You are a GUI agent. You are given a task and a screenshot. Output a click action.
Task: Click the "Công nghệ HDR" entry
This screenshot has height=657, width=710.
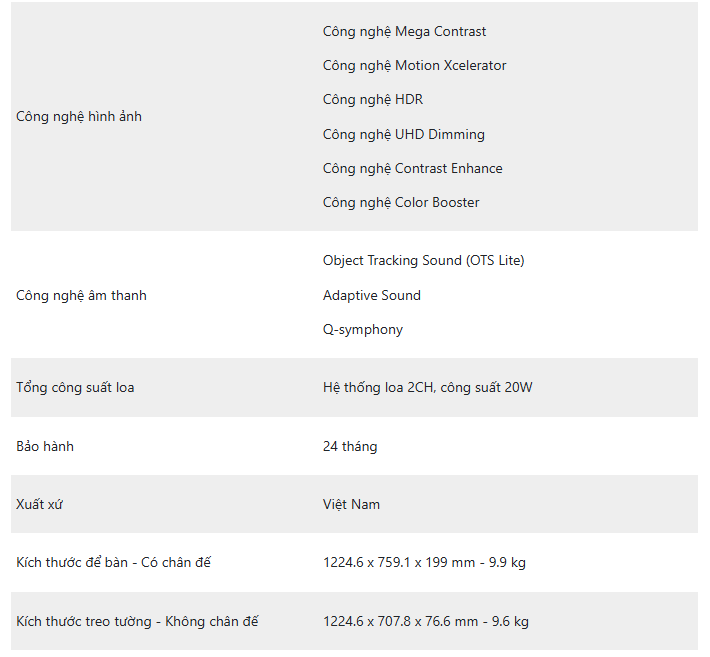[372, 100]
